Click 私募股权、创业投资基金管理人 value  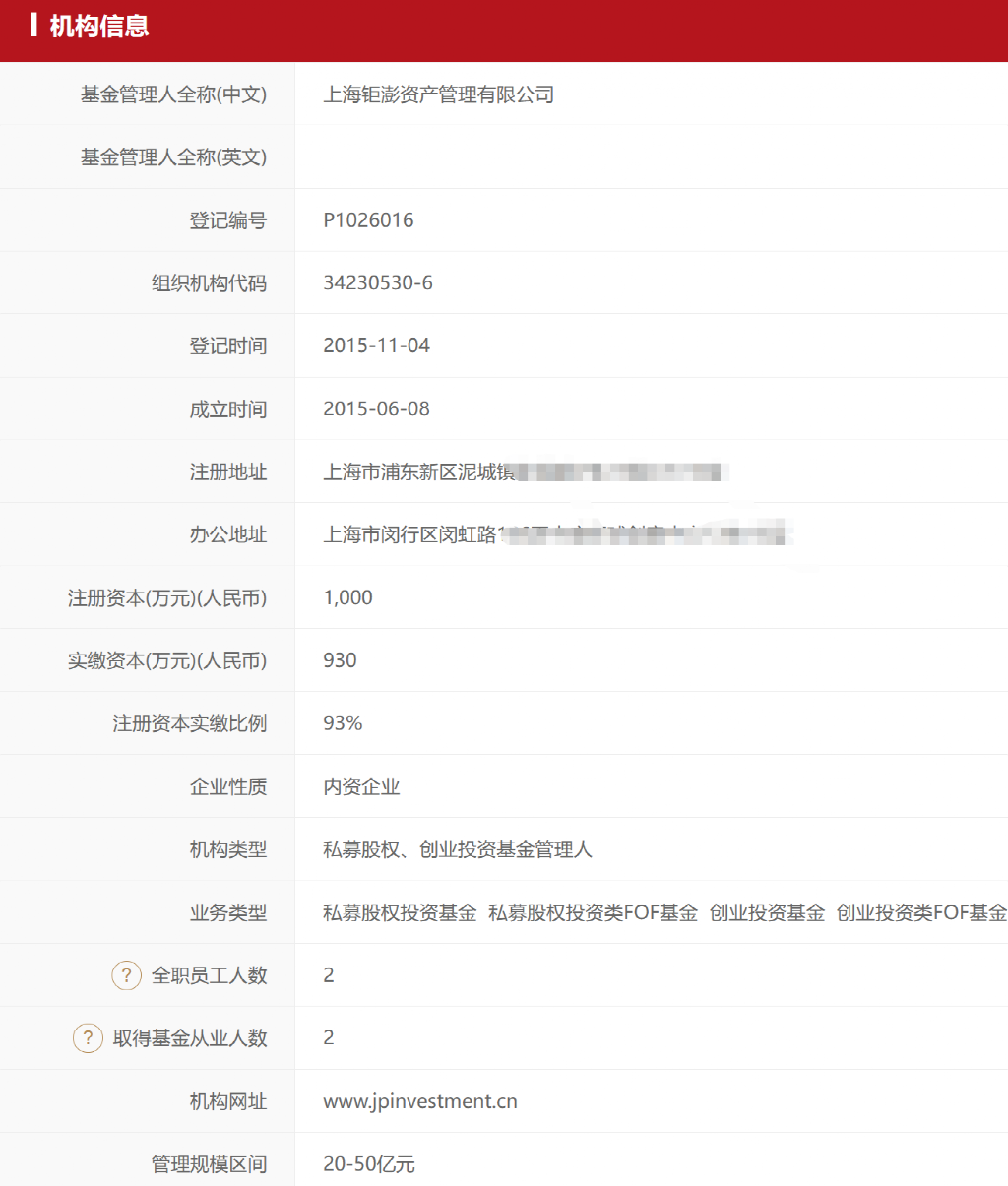458,849
